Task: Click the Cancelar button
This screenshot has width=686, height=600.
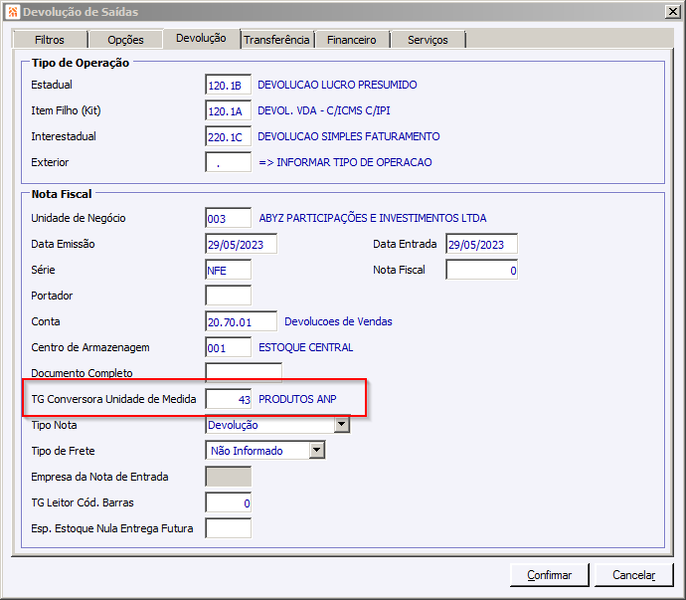Action: (634, 575)
